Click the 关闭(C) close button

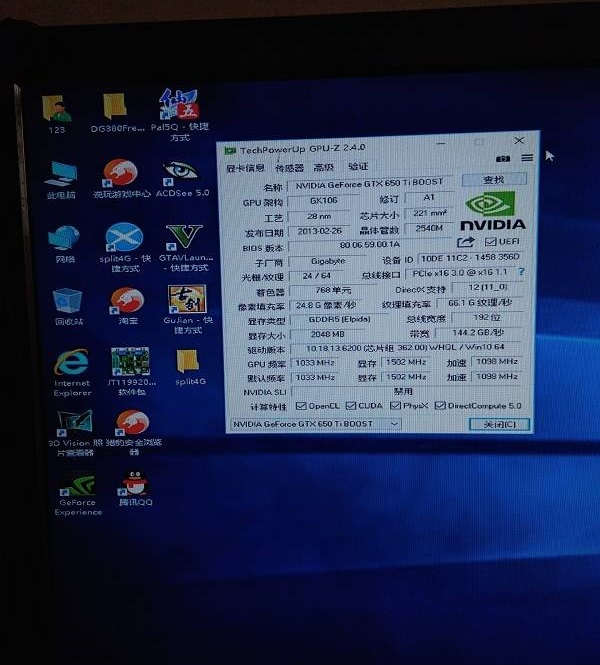coord(500,424)
